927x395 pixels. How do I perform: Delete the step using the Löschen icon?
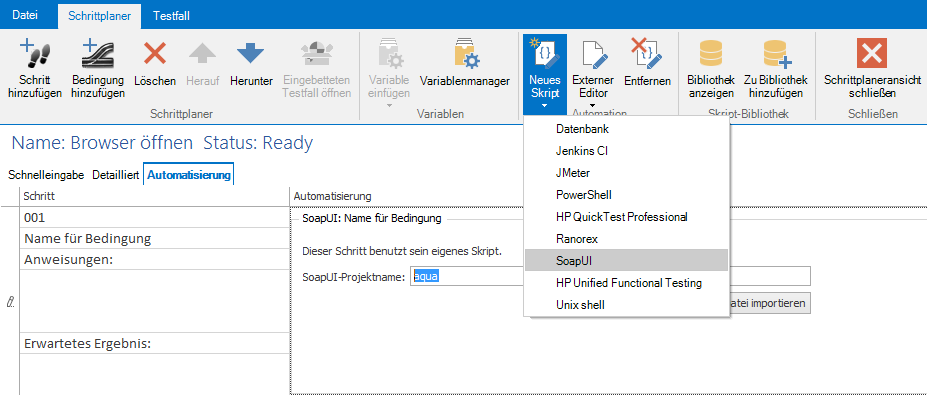tap(155, 53)
